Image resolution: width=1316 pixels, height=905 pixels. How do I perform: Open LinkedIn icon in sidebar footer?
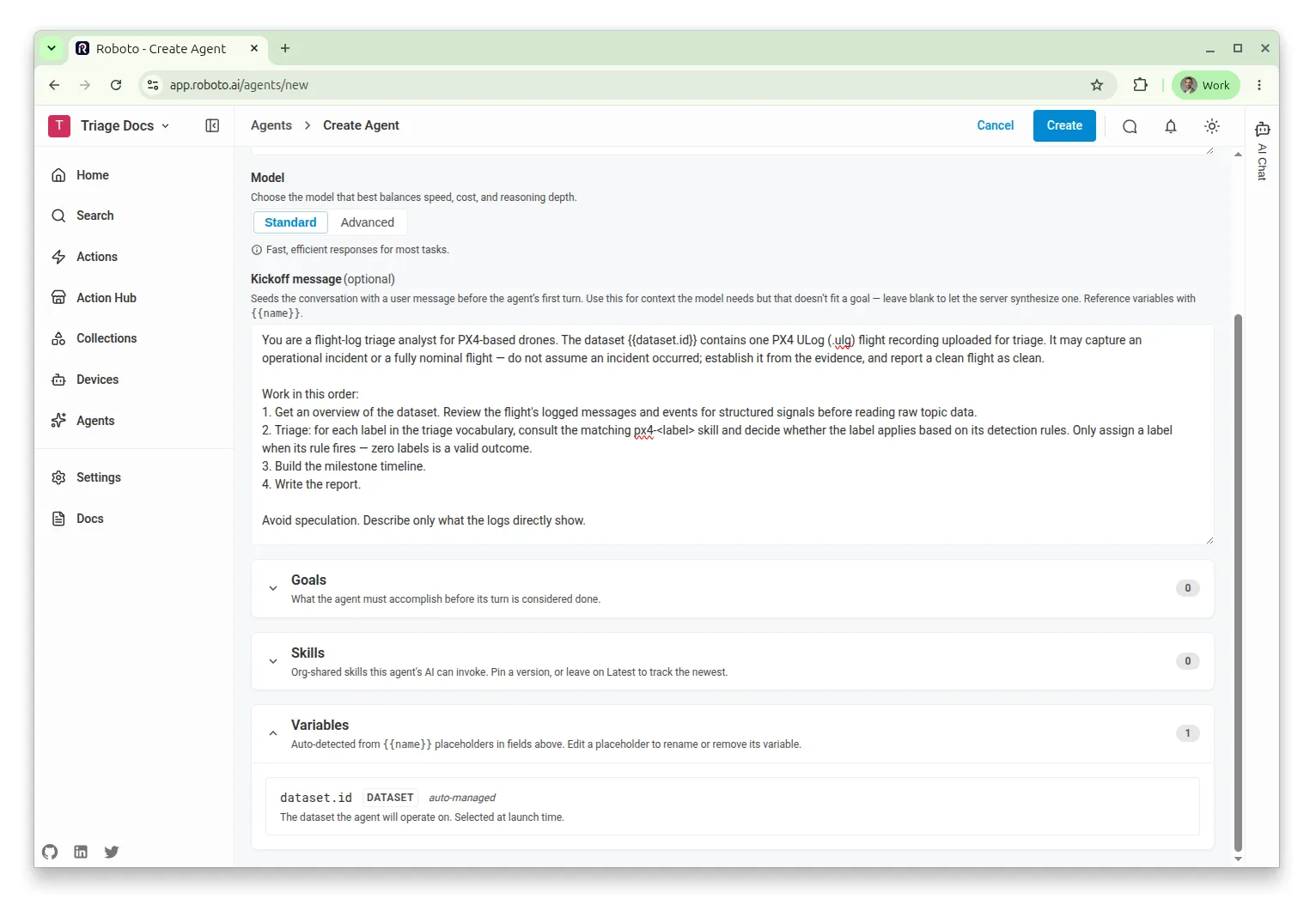click(x=81, y=852)
